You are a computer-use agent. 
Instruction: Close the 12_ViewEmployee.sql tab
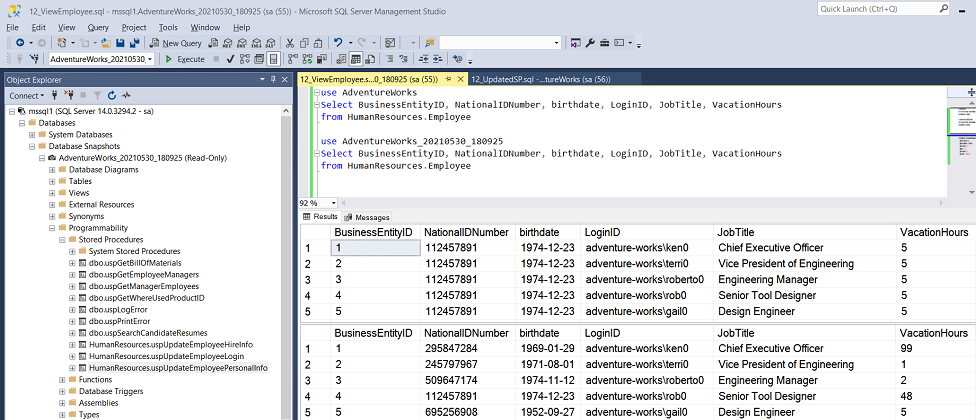tap(461, 80)
